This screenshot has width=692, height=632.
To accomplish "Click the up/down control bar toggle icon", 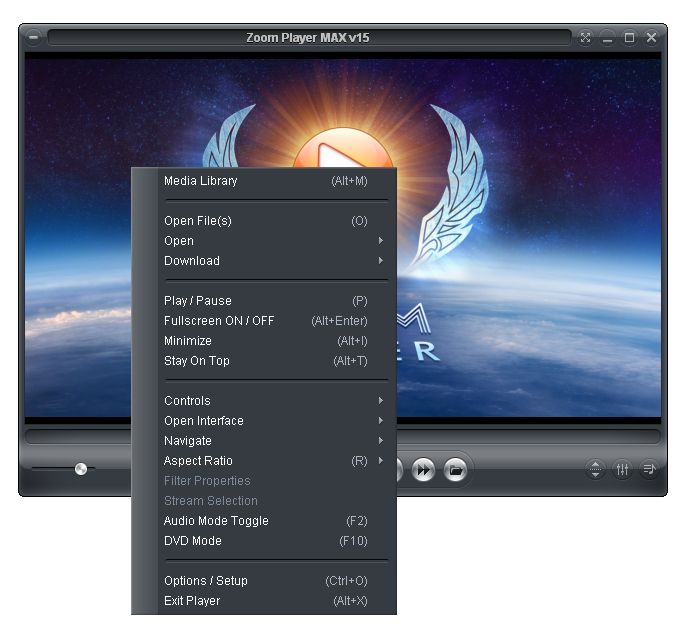I will pyautogui.click(x=595, y=469).
